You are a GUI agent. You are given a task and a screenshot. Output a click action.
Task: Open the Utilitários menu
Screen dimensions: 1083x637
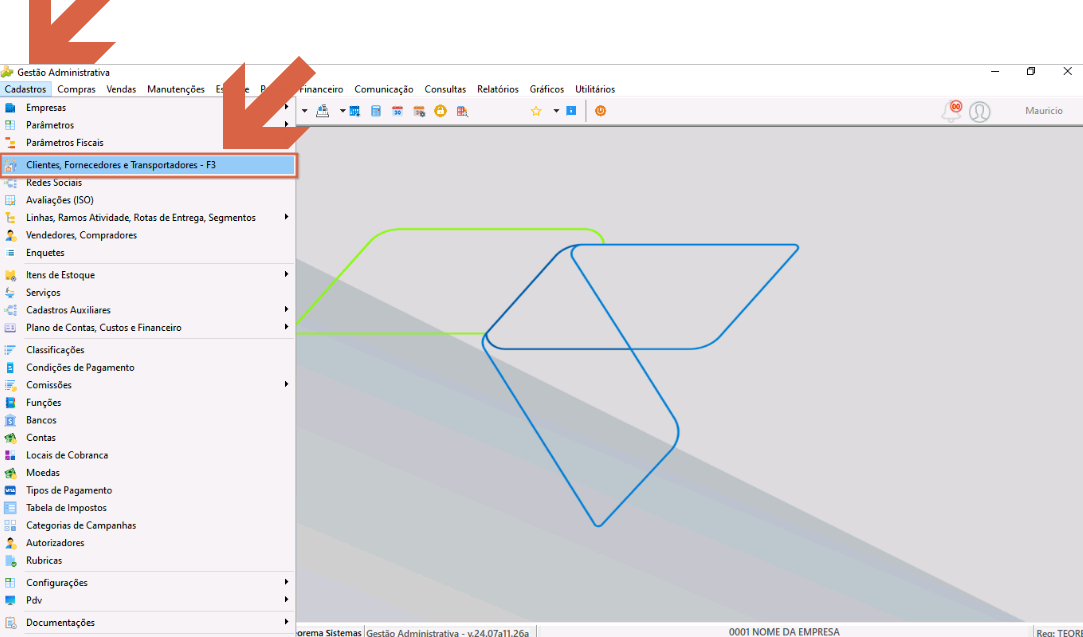[x=595, y=89]
